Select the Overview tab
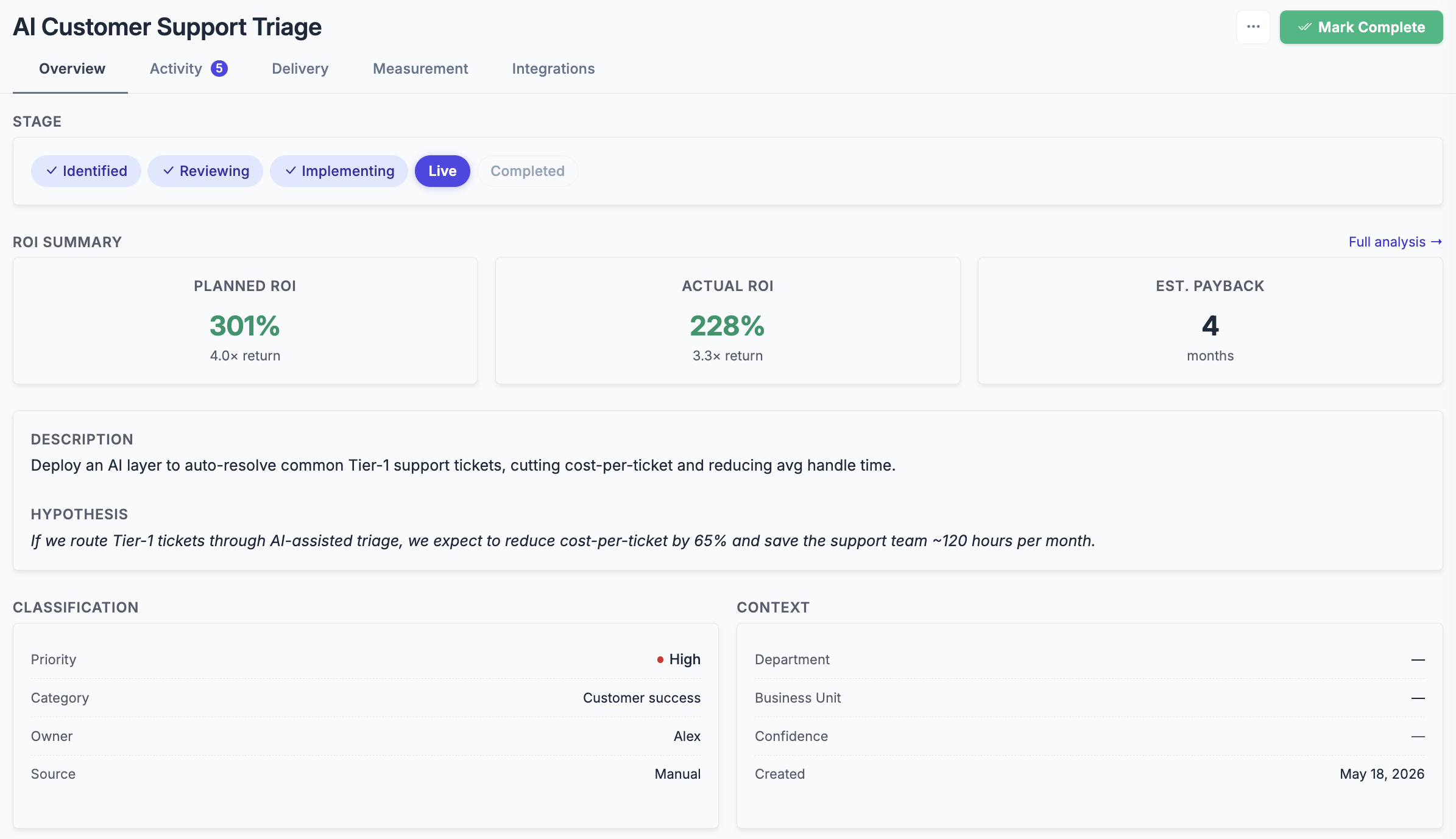 click(72, 69)
